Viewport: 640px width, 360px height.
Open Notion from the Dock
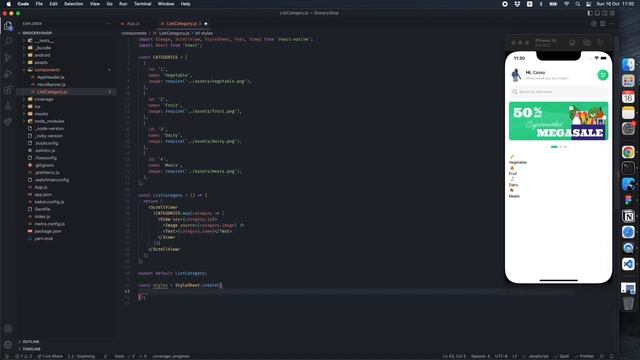click(628, 216)
